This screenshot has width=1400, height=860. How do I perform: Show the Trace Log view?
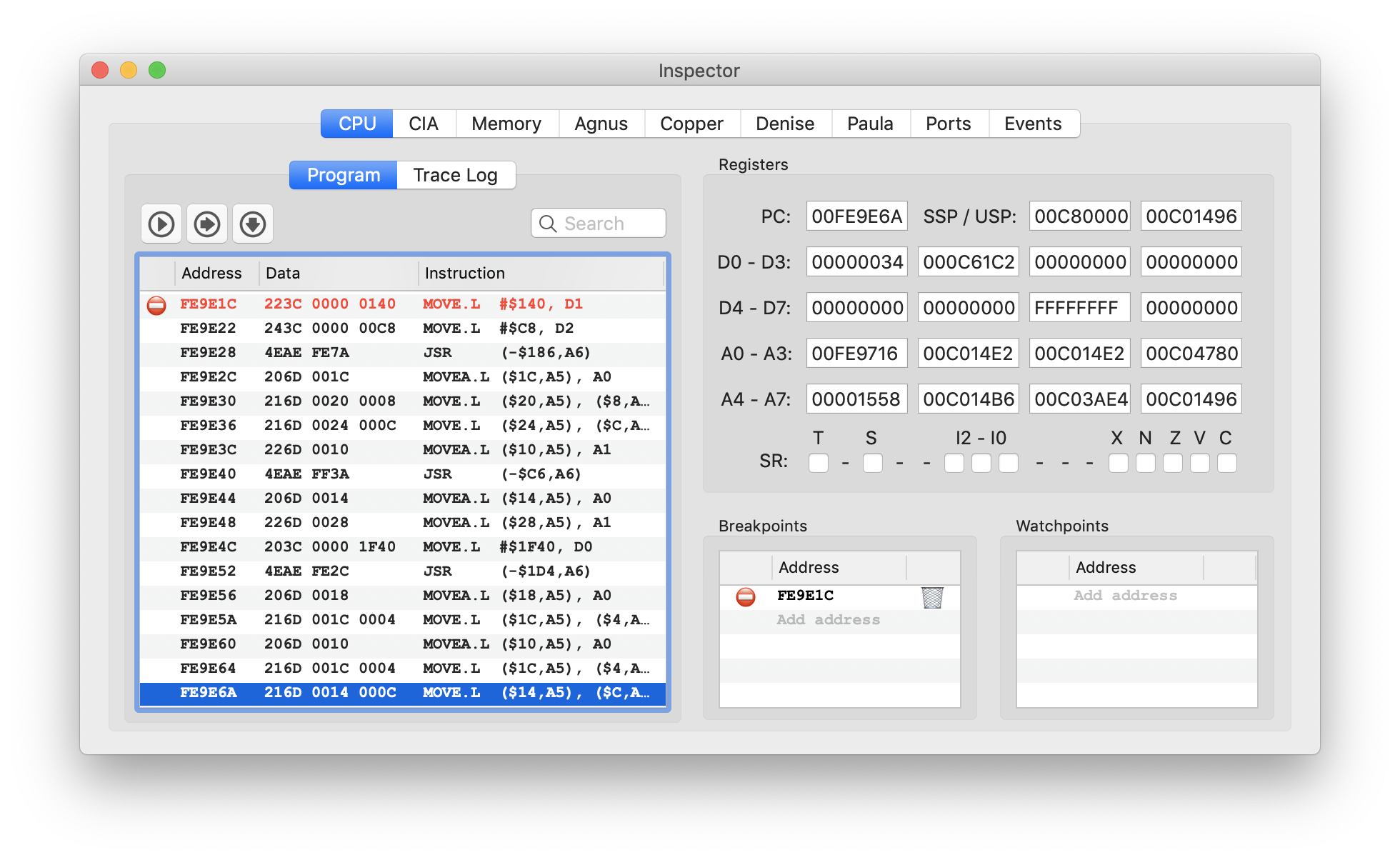point(456,175)
